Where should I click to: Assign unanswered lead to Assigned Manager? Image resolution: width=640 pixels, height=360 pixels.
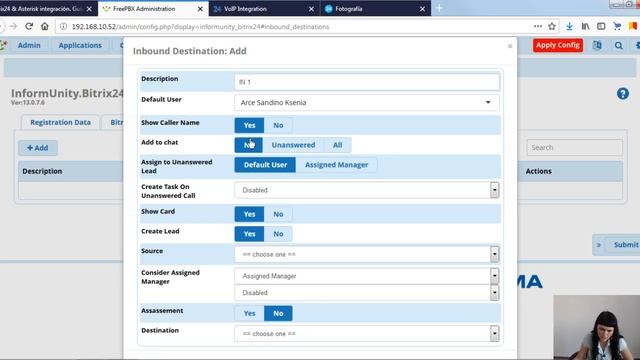(x=336, y=165)
